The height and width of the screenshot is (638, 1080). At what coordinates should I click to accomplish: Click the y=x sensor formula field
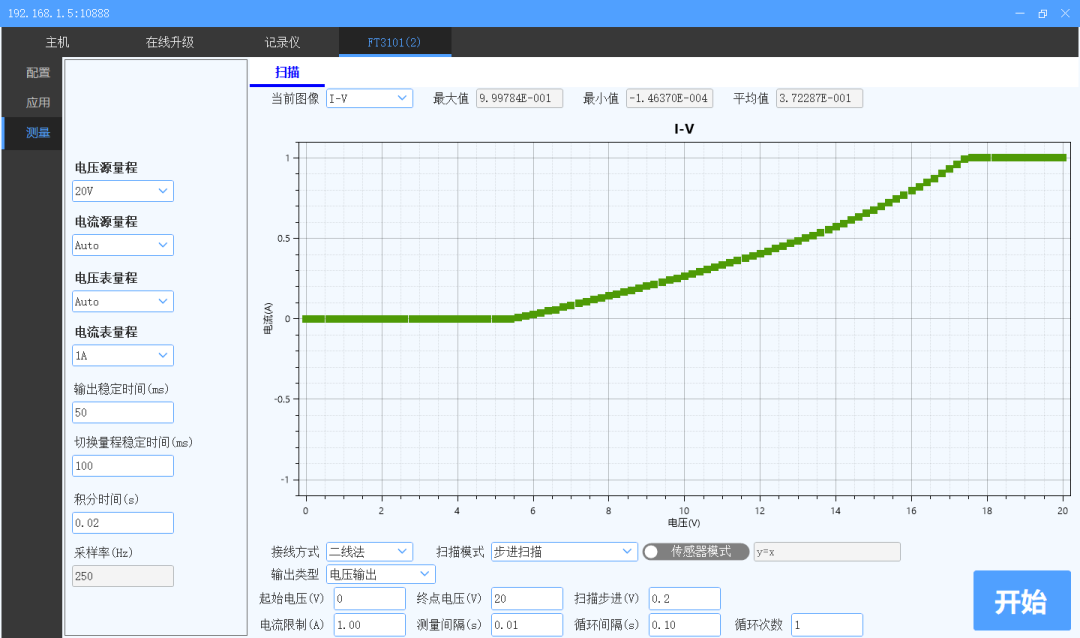coord(827,552)
